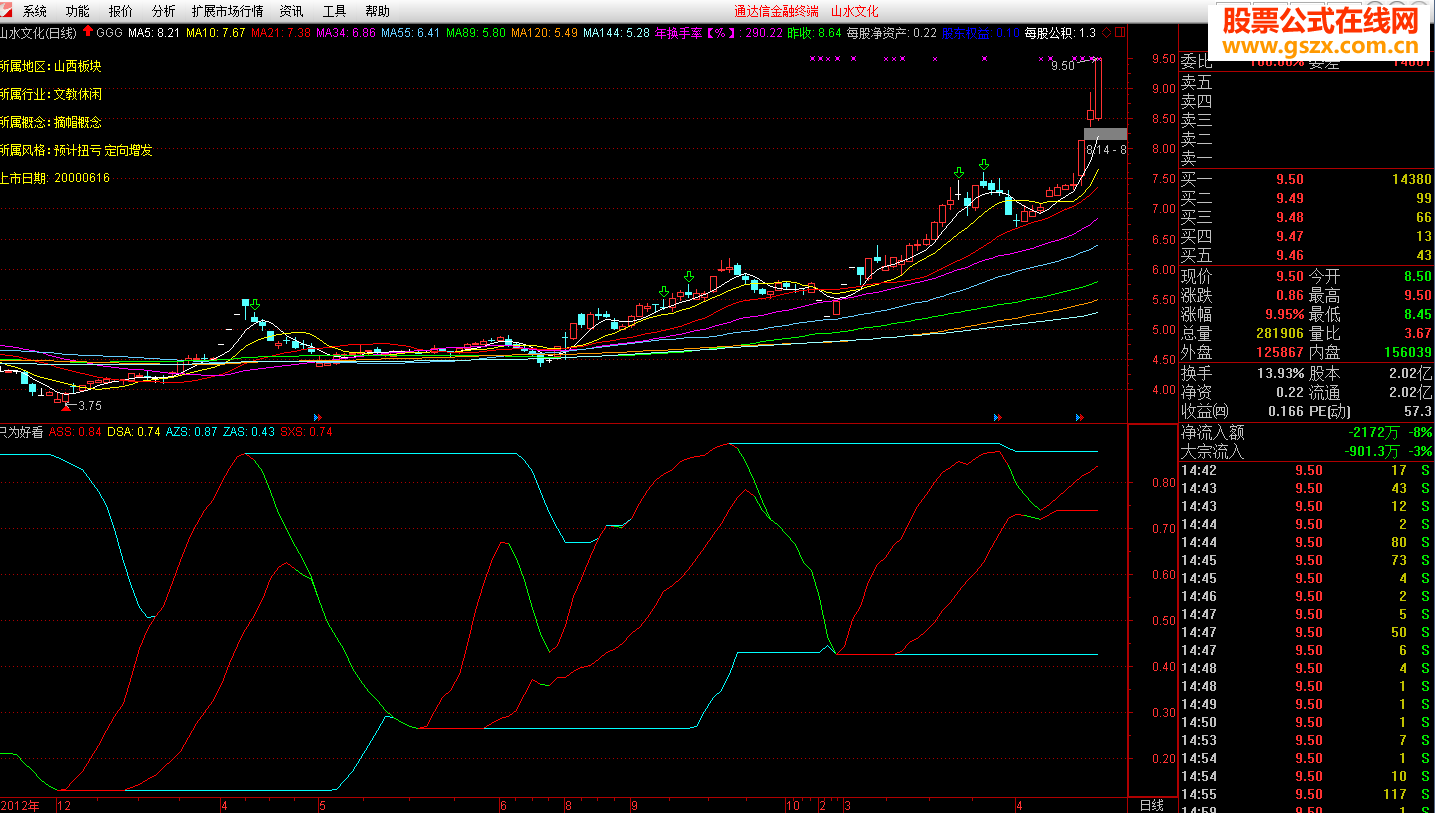This screenshot has height=813, width=1435.
Task: Click the DSA: 0.74 indicator value
Action: point(134,432)
